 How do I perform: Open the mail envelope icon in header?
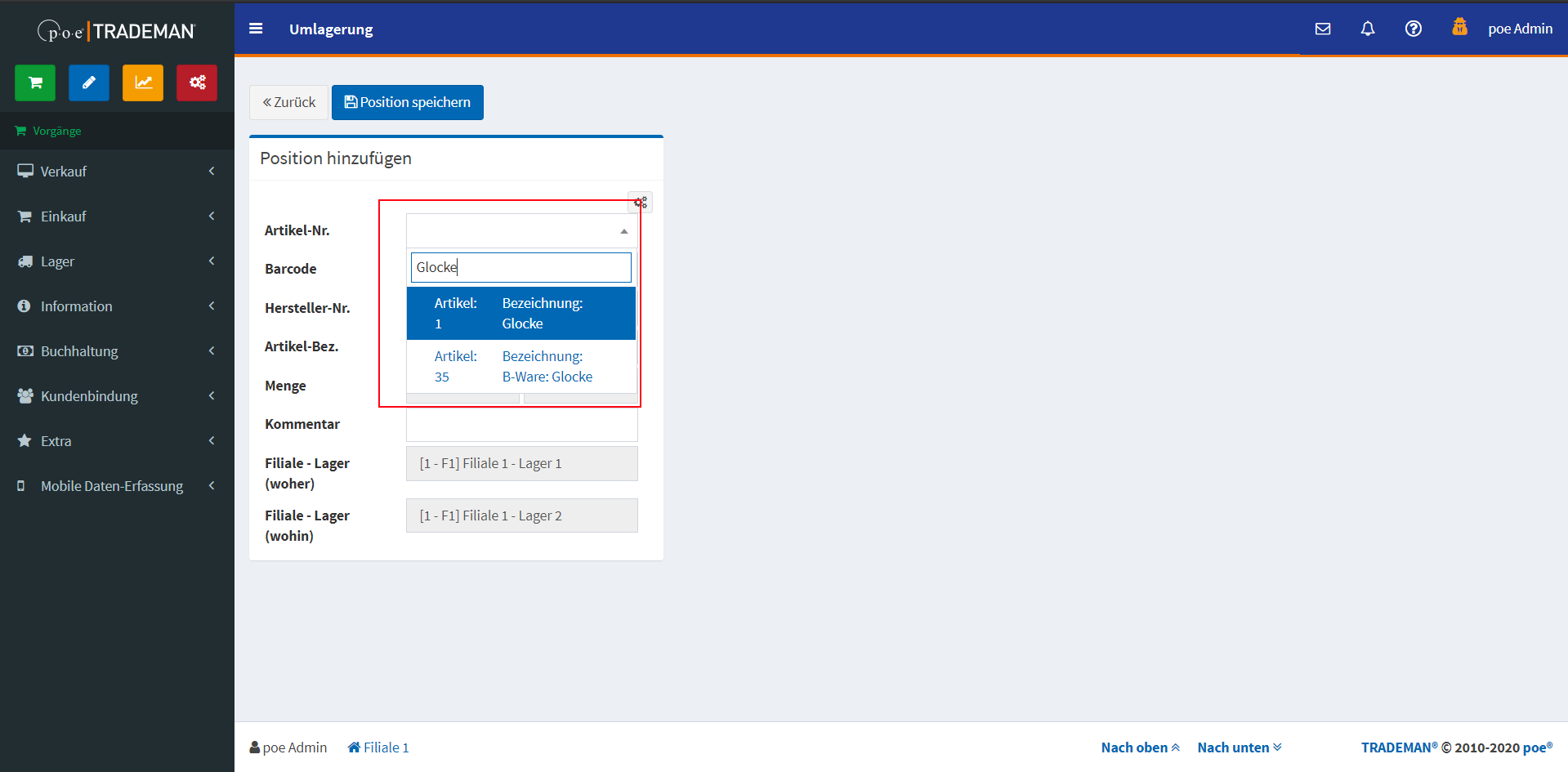[x=1323, y=29]
